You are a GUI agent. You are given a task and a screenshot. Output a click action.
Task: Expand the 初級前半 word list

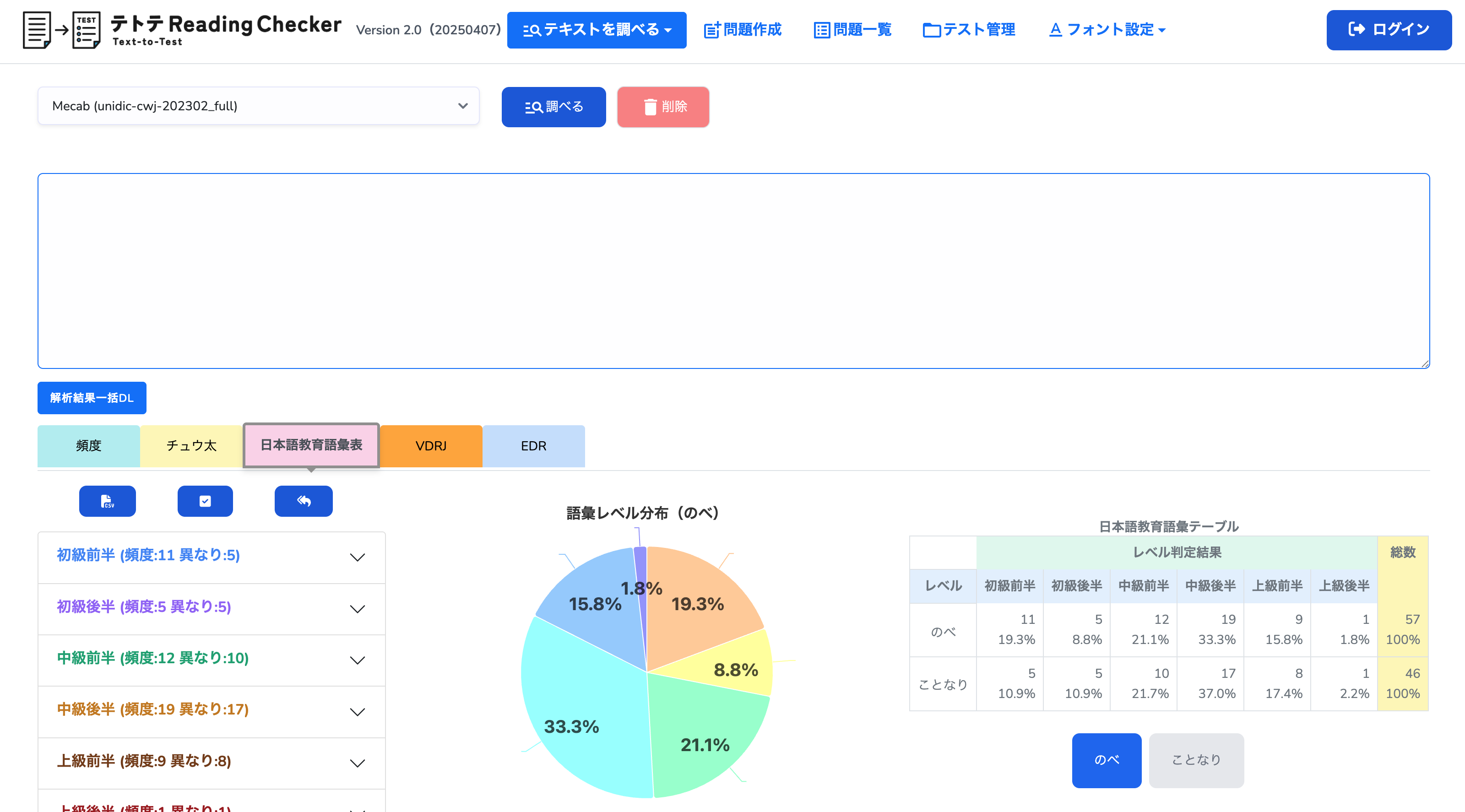tap(212, 557)
